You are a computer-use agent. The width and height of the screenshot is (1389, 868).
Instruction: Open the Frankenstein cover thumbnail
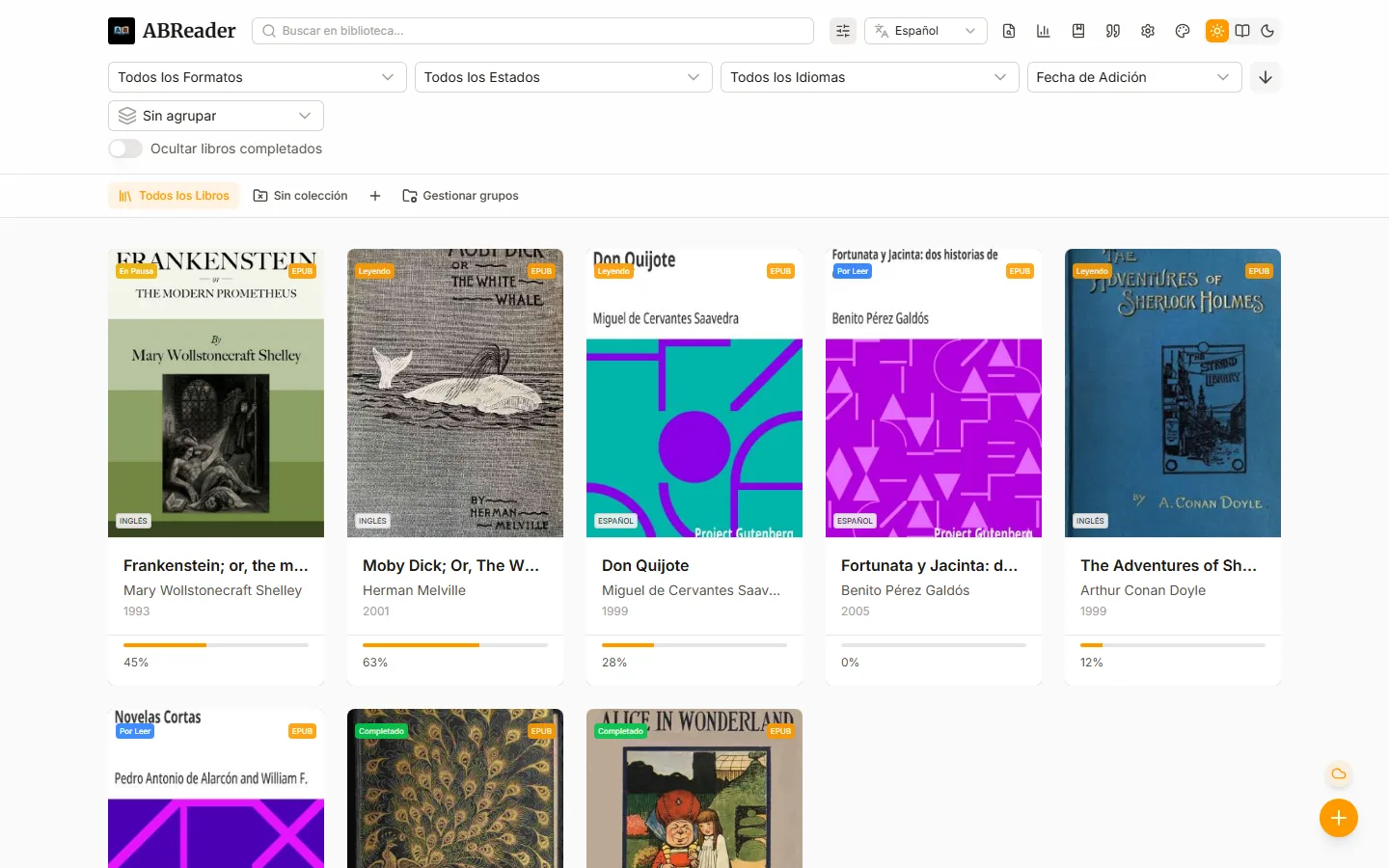[x=216, y=393]
